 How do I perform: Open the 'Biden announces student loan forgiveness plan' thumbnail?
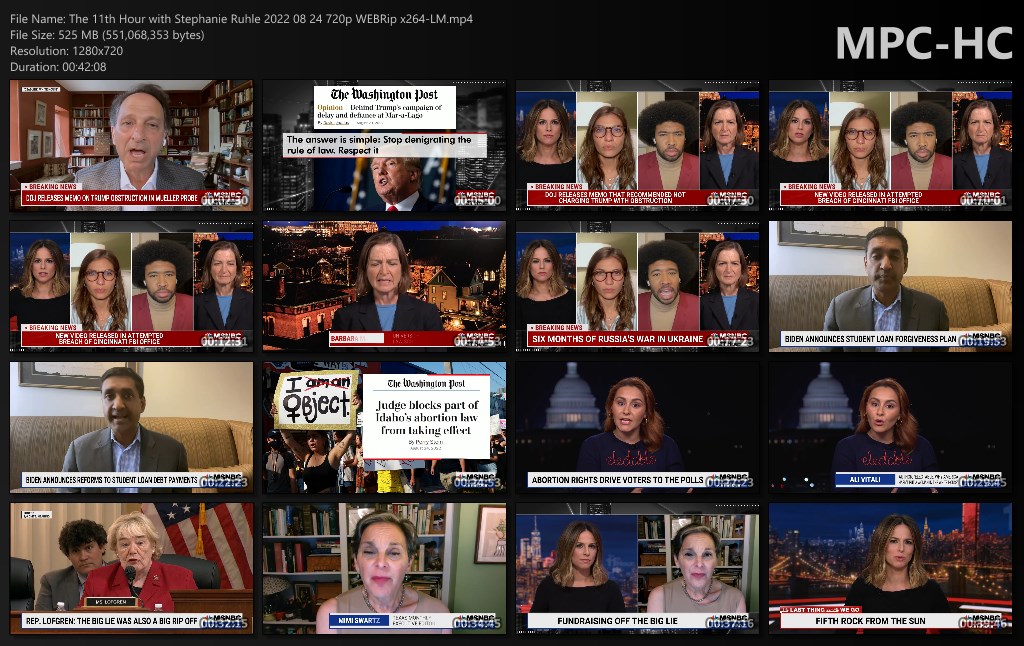[890, 286]
